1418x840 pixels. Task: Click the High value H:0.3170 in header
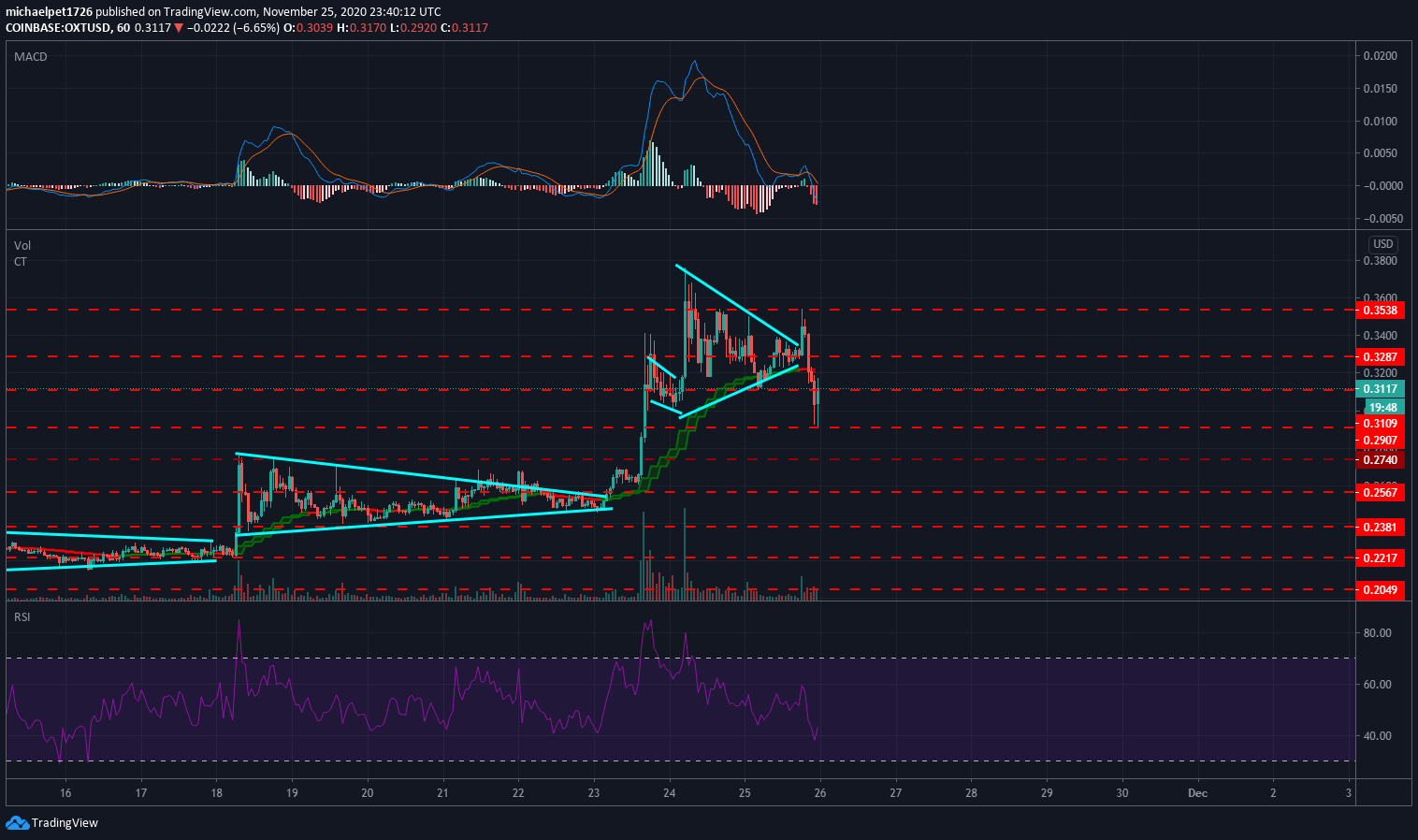(362, 28)
